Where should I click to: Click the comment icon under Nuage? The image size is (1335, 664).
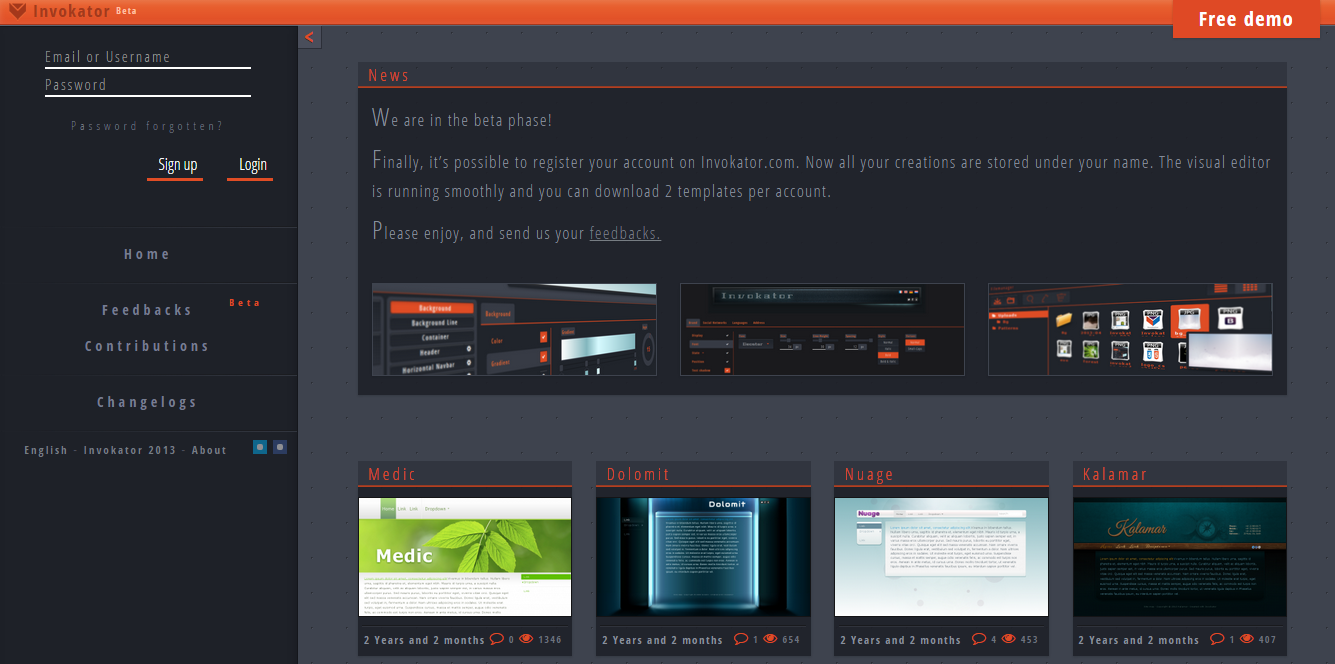click(x=979, y=639)
